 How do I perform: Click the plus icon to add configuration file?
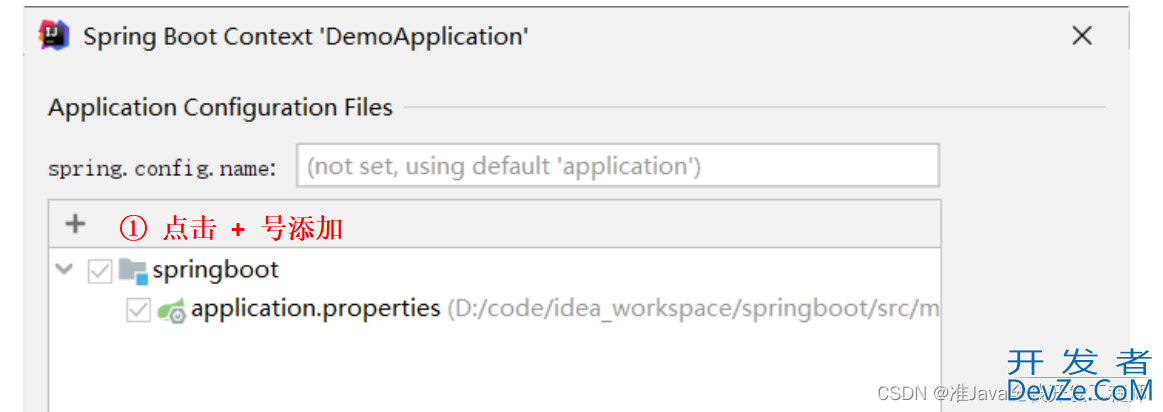[x=75, y=223]
